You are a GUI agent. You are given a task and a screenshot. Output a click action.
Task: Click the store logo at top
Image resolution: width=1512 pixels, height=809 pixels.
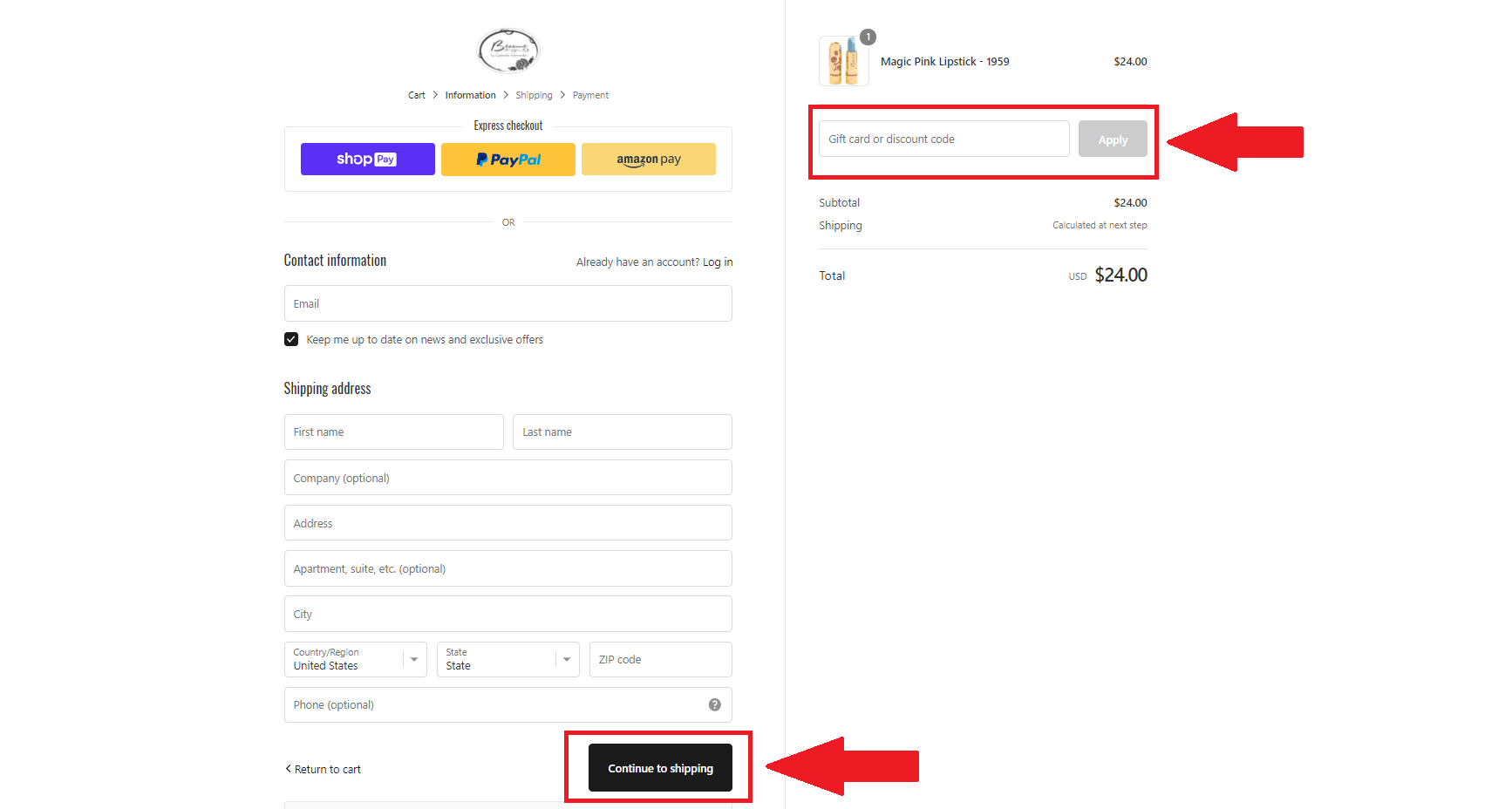point(508,51)
